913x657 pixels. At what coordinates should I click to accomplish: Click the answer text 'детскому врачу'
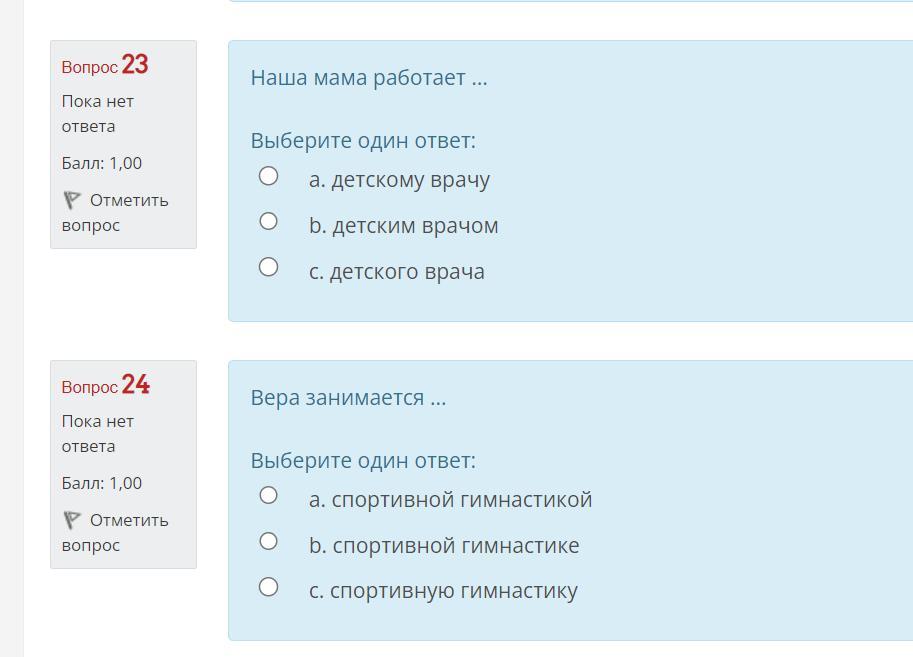410,180
